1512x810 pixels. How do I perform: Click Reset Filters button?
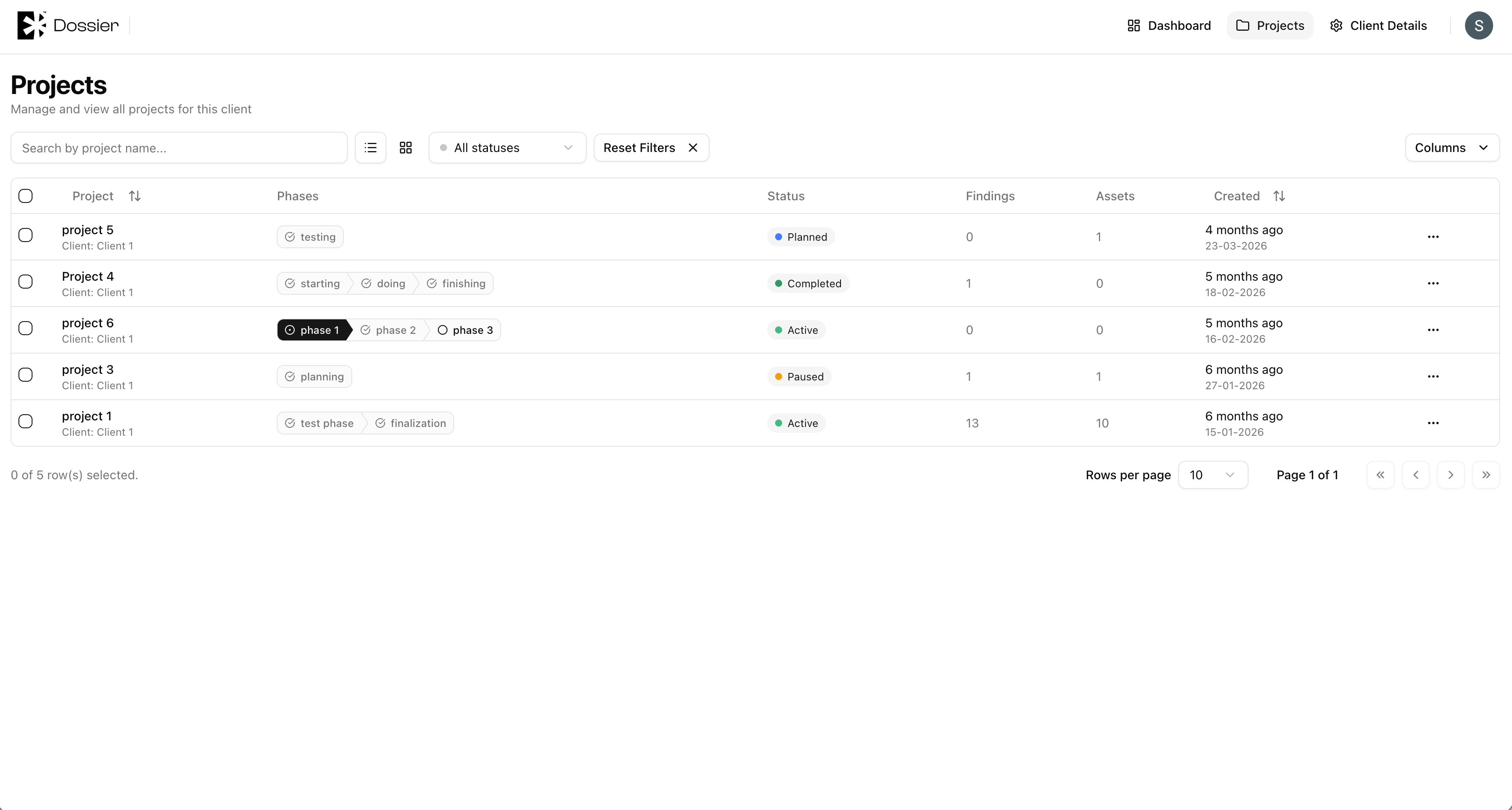click(x=652, y=148)
